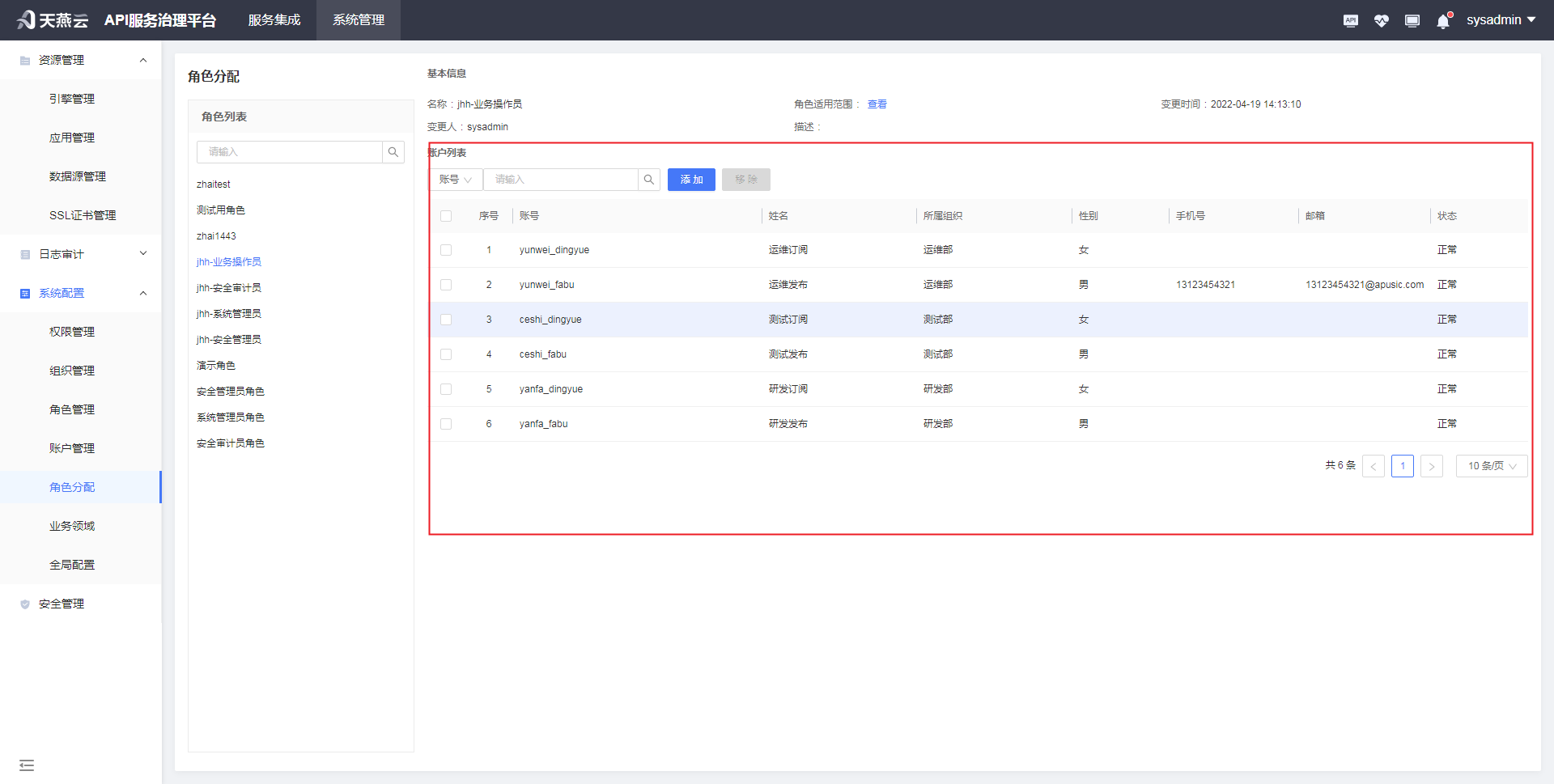Image resolution: width=1554 pixels, height=784 pixels.
Task: Click the blue 添加 button
Action: [x=691, y=180]
